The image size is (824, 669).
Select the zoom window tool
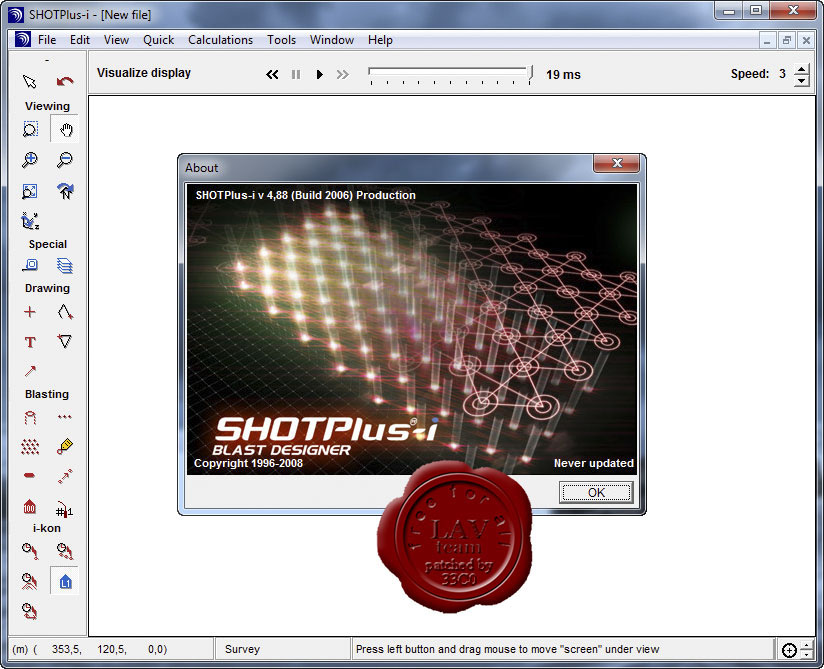coord(30,129)
